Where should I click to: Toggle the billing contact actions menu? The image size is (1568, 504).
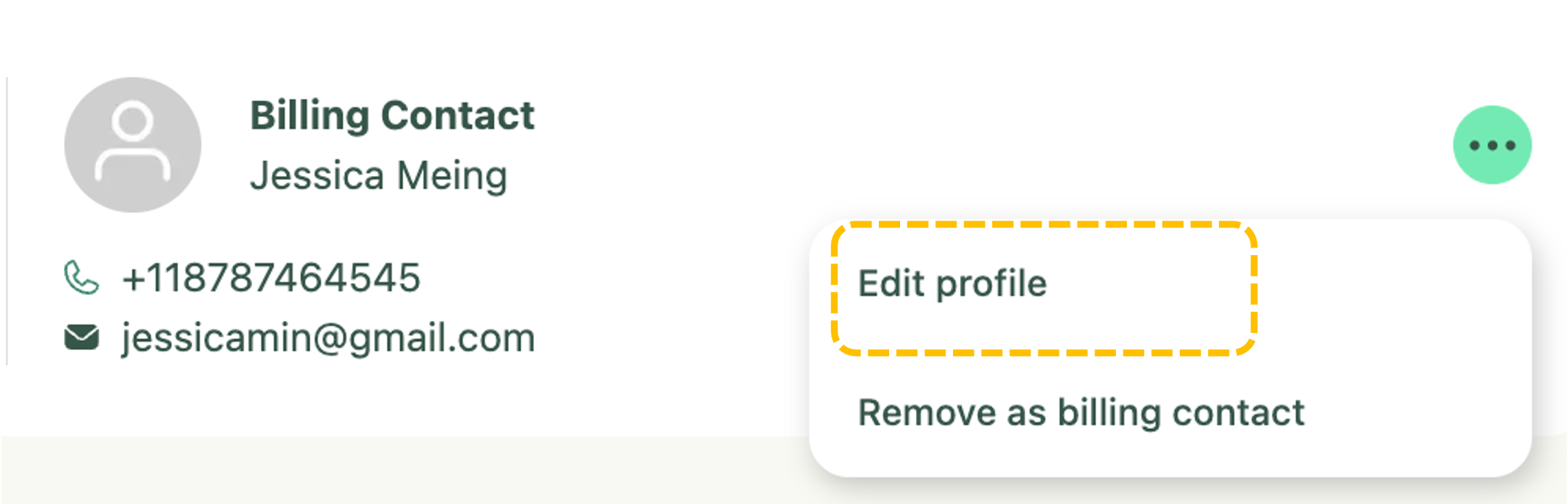click(x=1492, y=145)
